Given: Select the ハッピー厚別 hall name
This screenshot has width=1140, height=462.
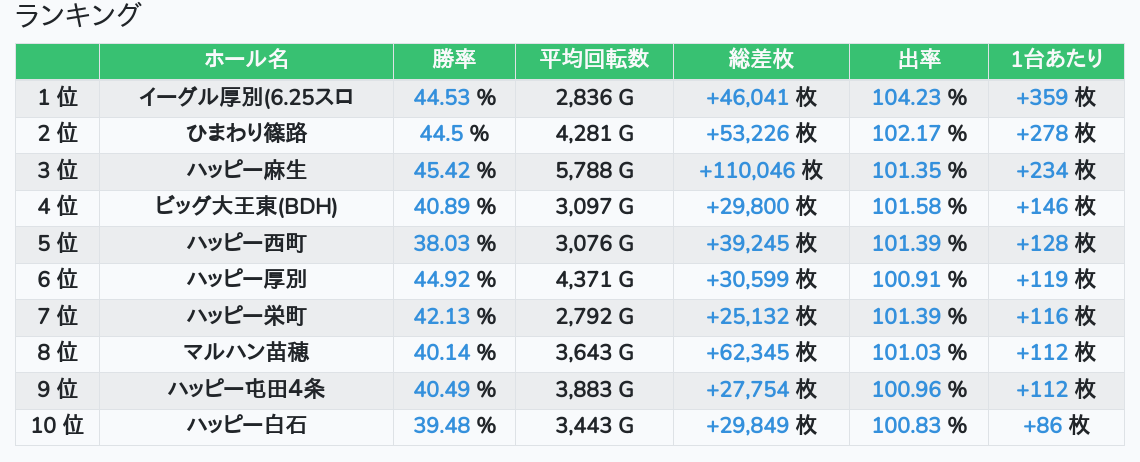Looking at the screenshot, I should [246, 279].
